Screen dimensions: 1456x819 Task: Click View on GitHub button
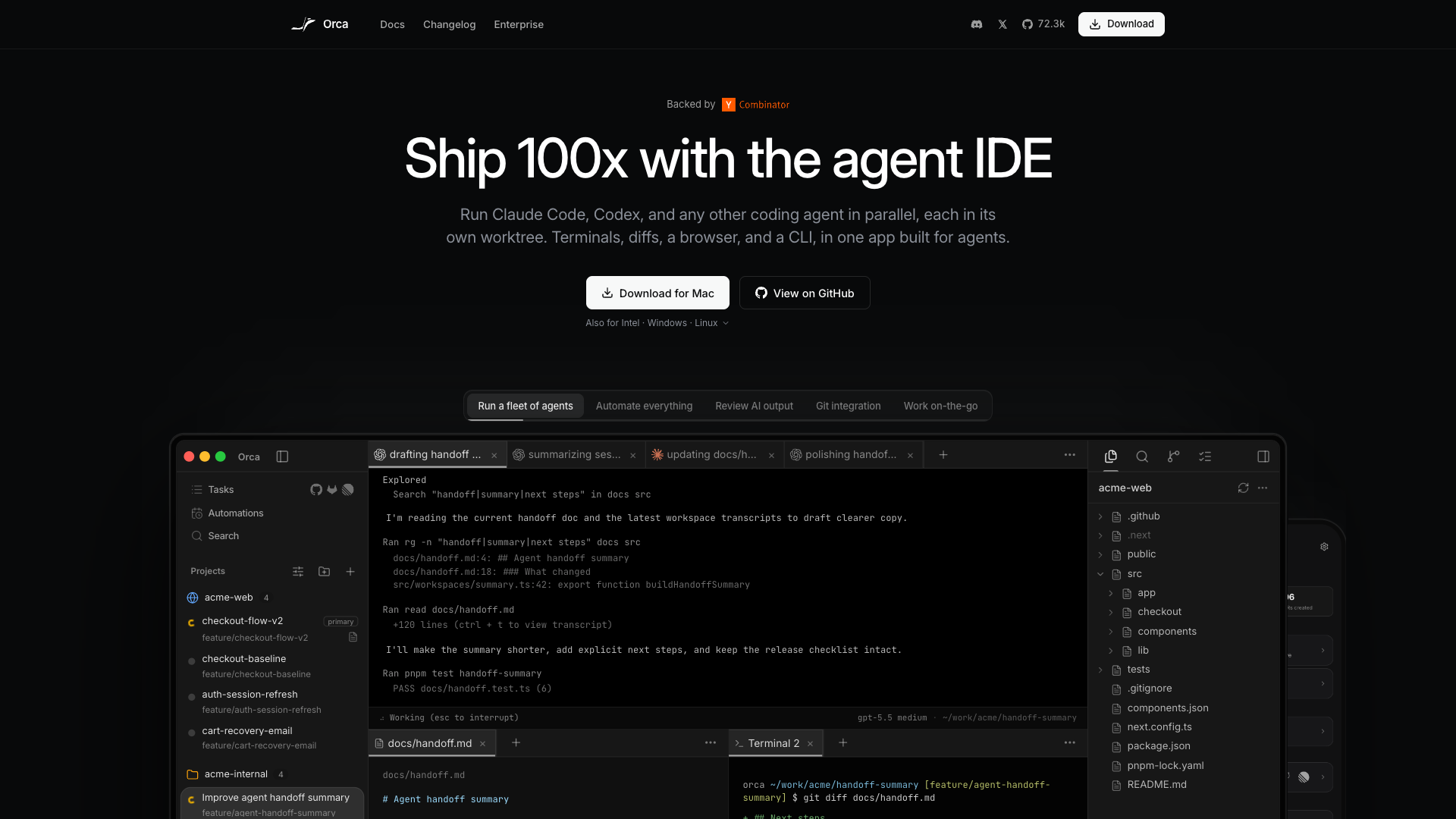(x=805, y=293)
